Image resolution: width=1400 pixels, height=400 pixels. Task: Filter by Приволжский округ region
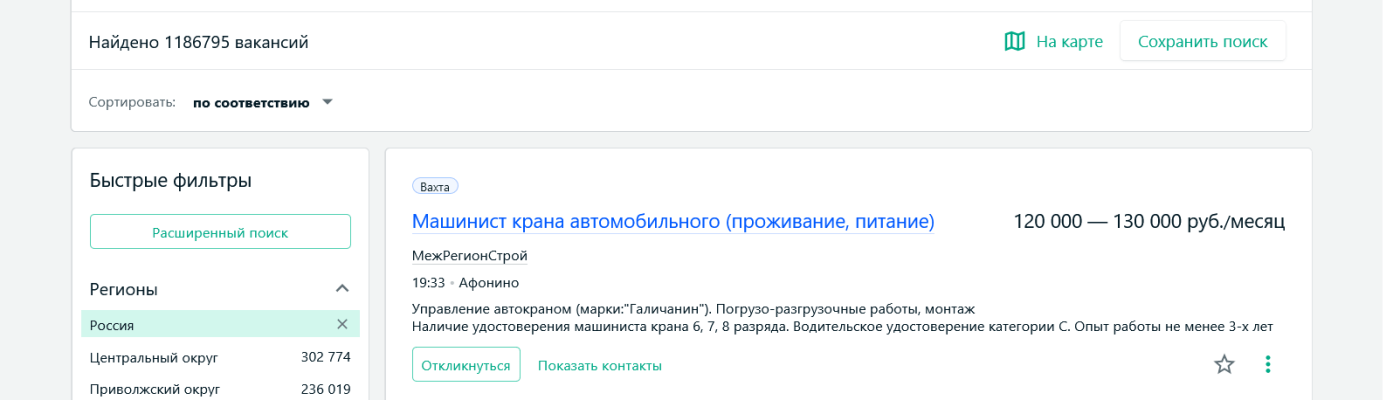(155, 389)
